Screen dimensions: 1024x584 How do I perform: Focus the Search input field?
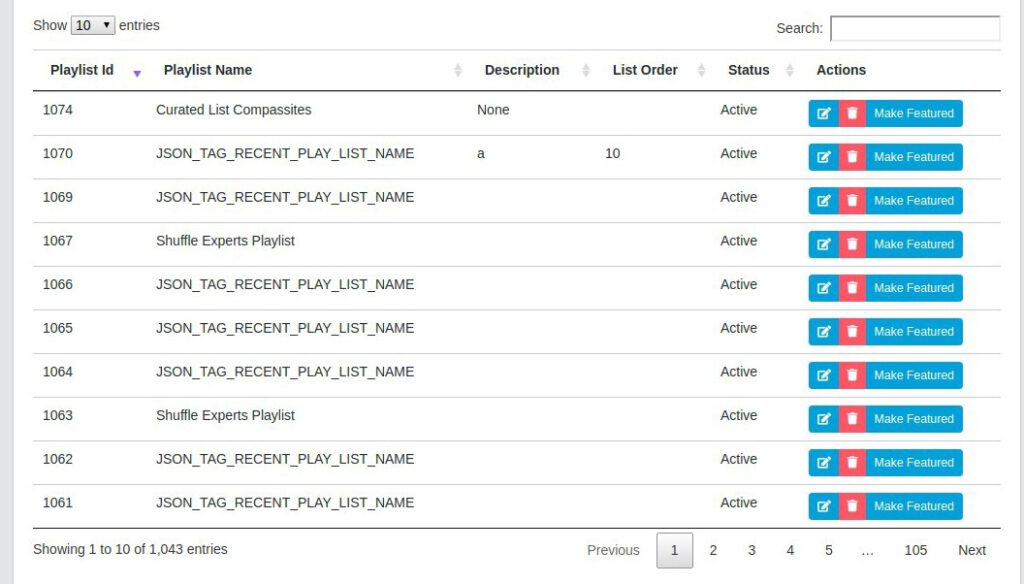[x=915, y=28]
